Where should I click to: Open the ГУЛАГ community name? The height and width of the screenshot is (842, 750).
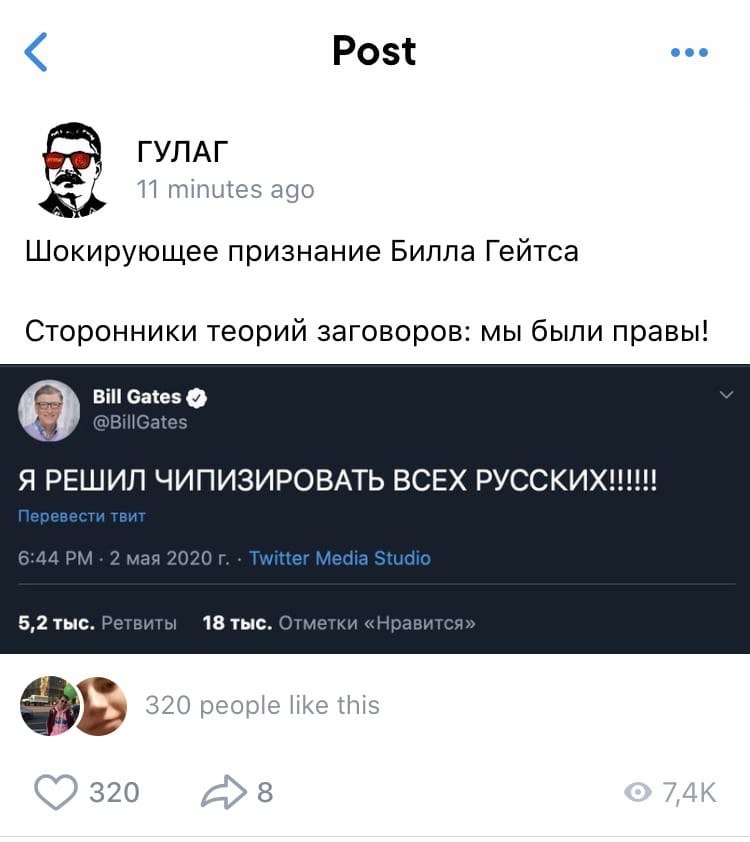tap(183, 151)
